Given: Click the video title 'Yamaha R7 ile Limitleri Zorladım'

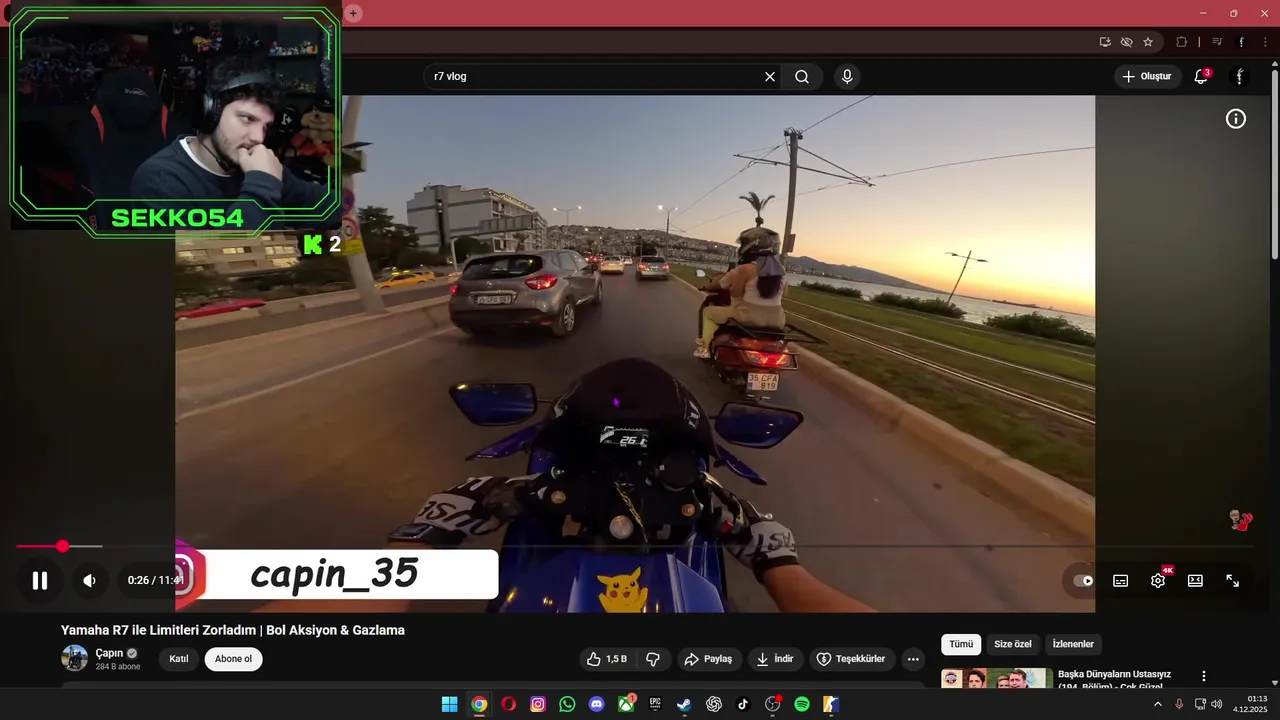Looking at the screenshot, I should point(233,630).
